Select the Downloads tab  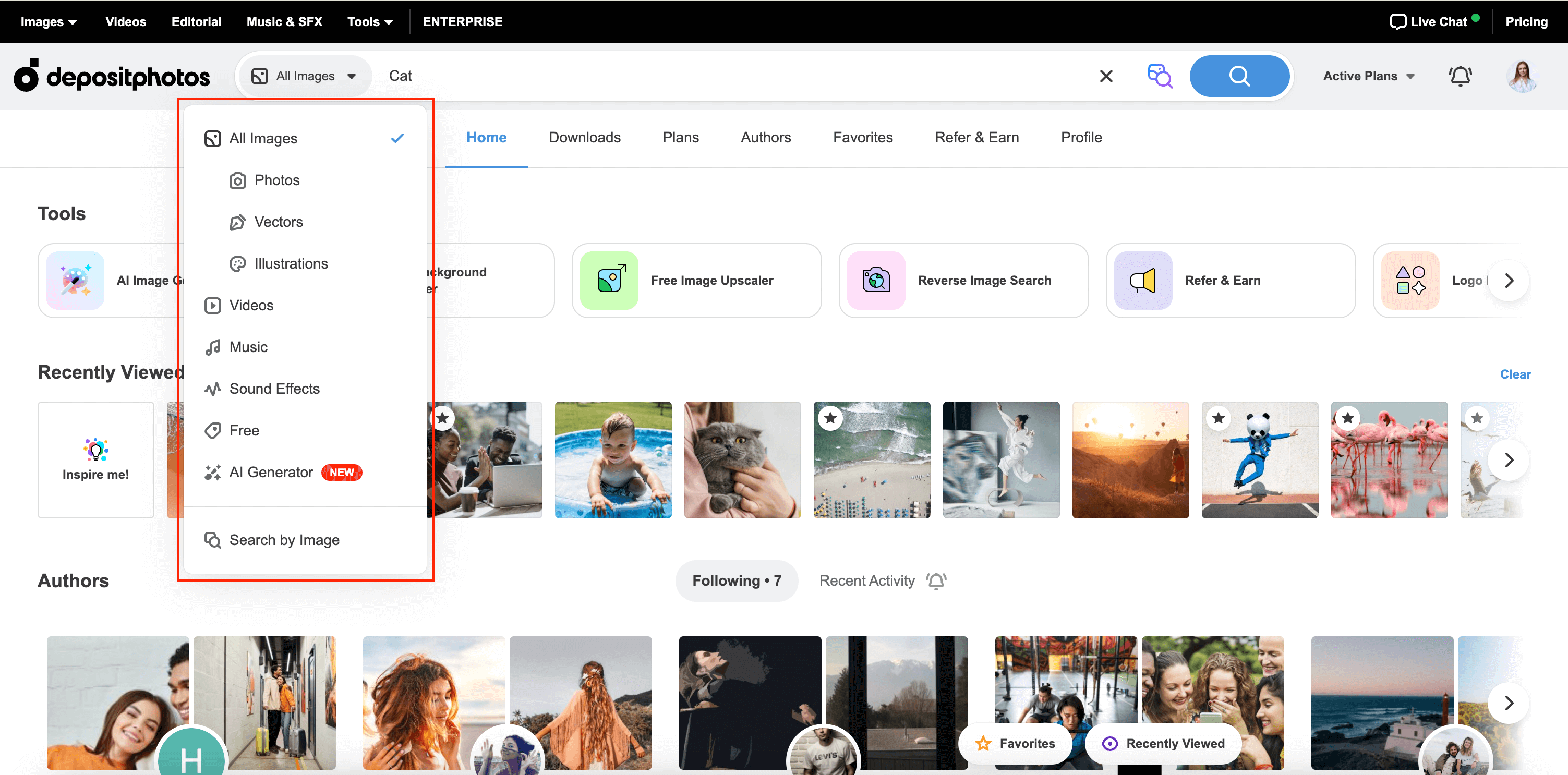(584, 137)
